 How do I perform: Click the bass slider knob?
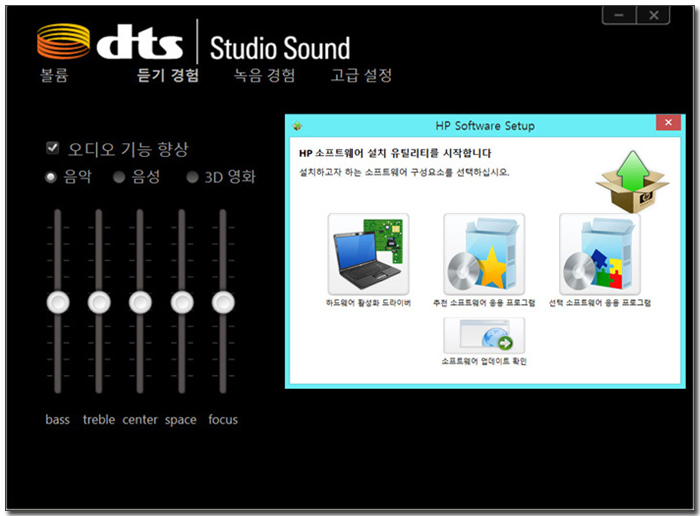(x=58, y=303)
